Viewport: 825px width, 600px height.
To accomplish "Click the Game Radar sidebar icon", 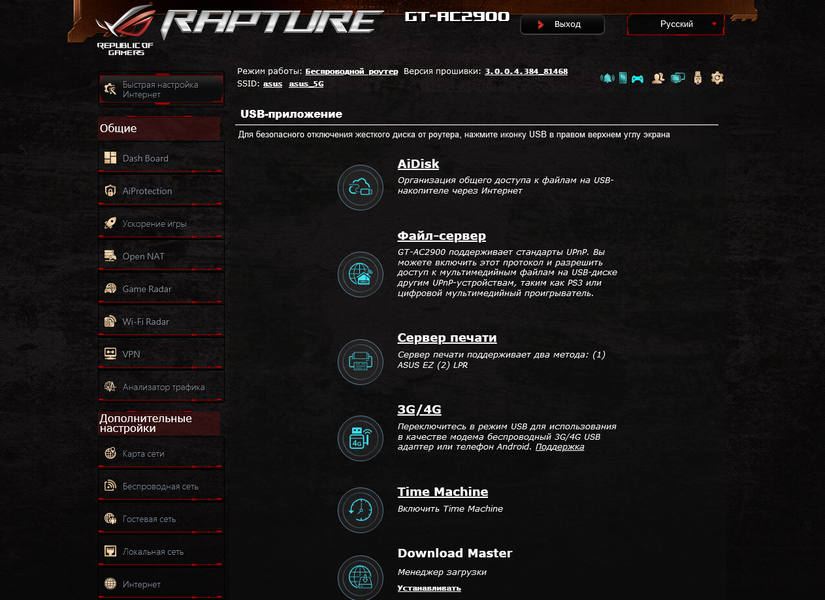I will coord(110,288).
